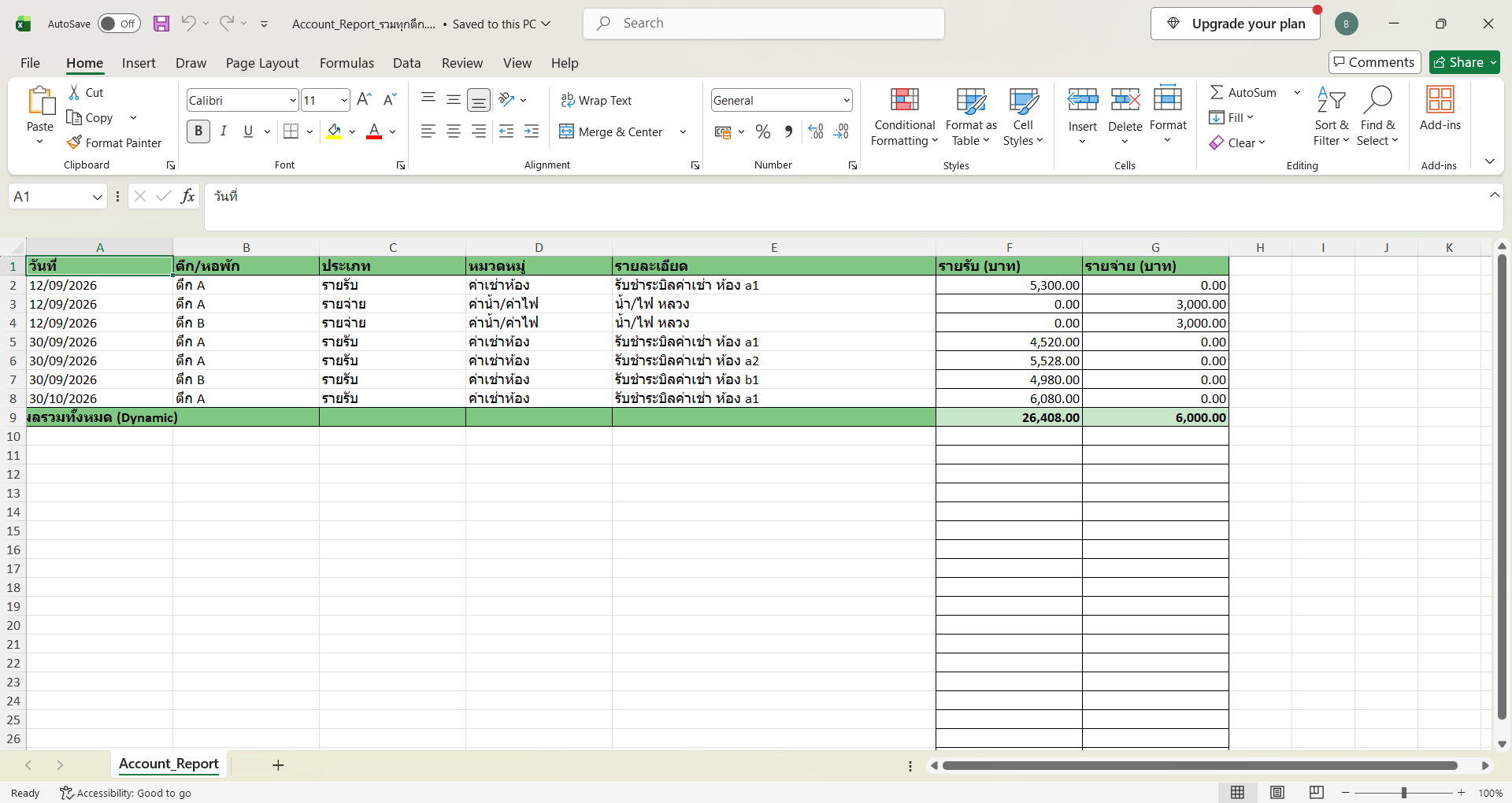Add a new sheet with the plus button
Viewport: 1512px width, 803px height.
(x=278, y=765)
